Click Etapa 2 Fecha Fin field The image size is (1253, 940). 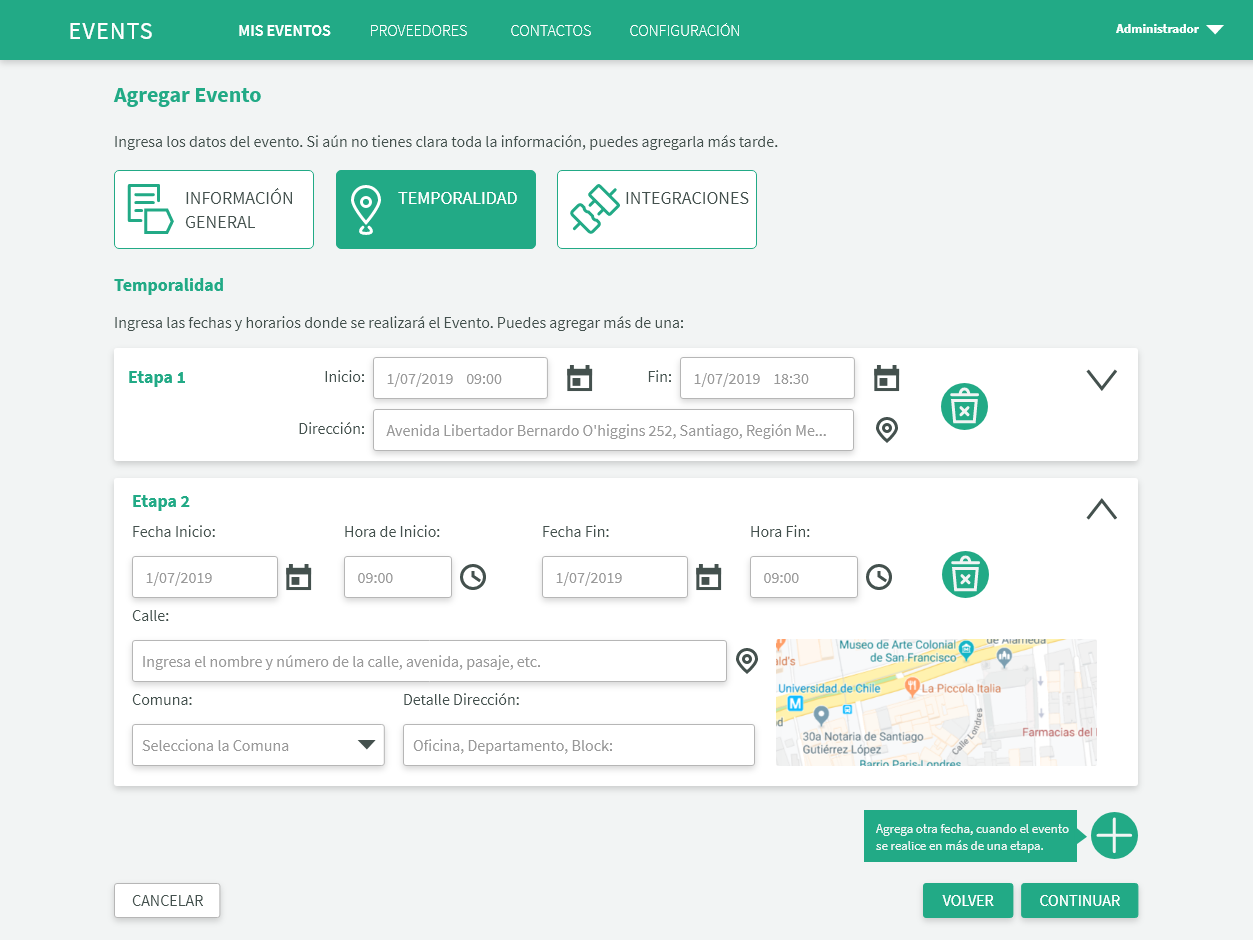point(615,577)
